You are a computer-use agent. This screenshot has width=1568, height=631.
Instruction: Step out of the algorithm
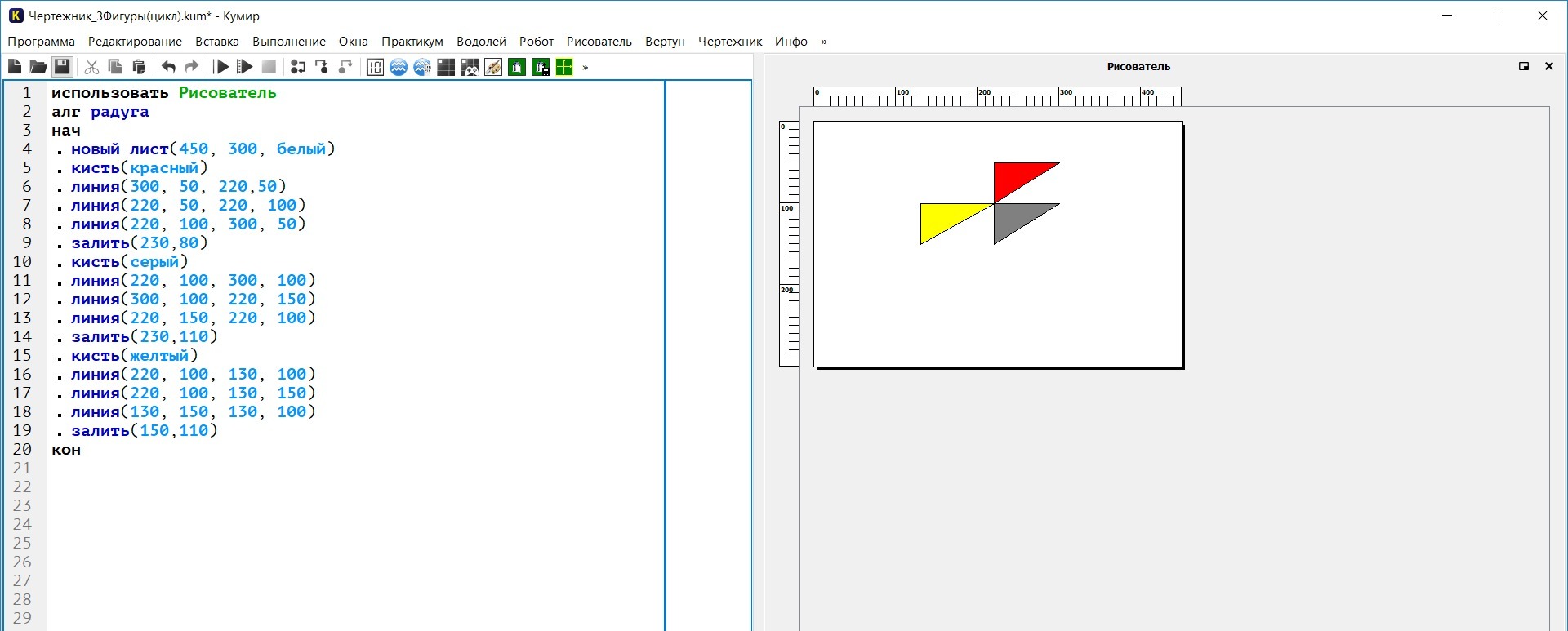(345, 67)
